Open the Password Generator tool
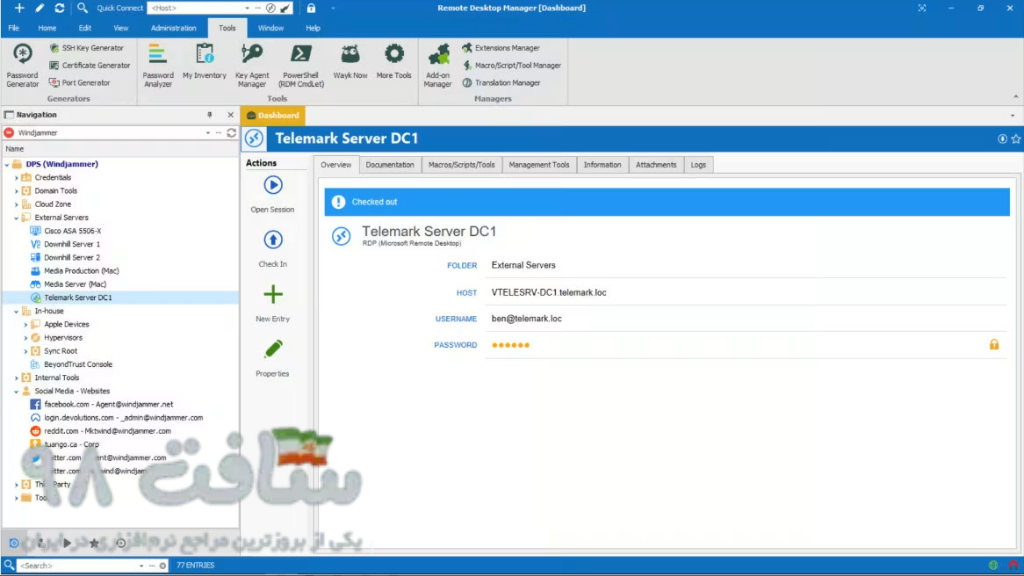This screenshot has height=576, width=1024. [22, 65]
